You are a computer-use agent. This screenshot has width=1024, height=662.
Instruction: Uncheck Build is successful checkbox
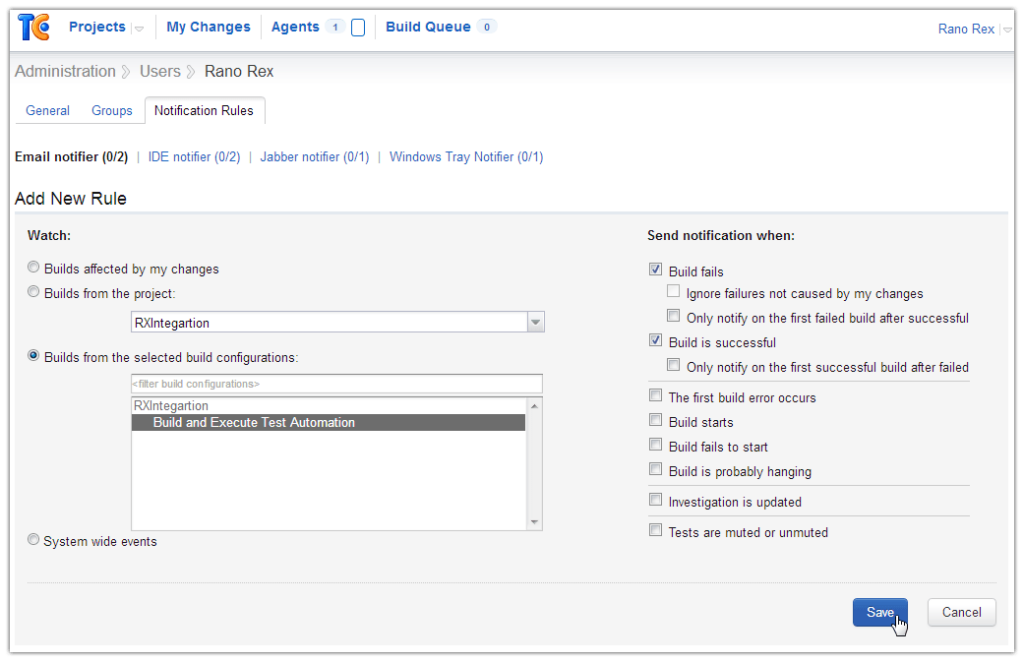[655, 340]
